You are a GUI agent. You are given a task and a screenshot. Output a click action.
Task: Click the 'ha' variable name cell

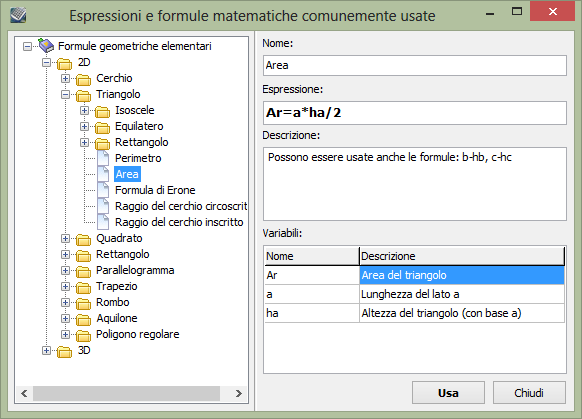[312, 313]
